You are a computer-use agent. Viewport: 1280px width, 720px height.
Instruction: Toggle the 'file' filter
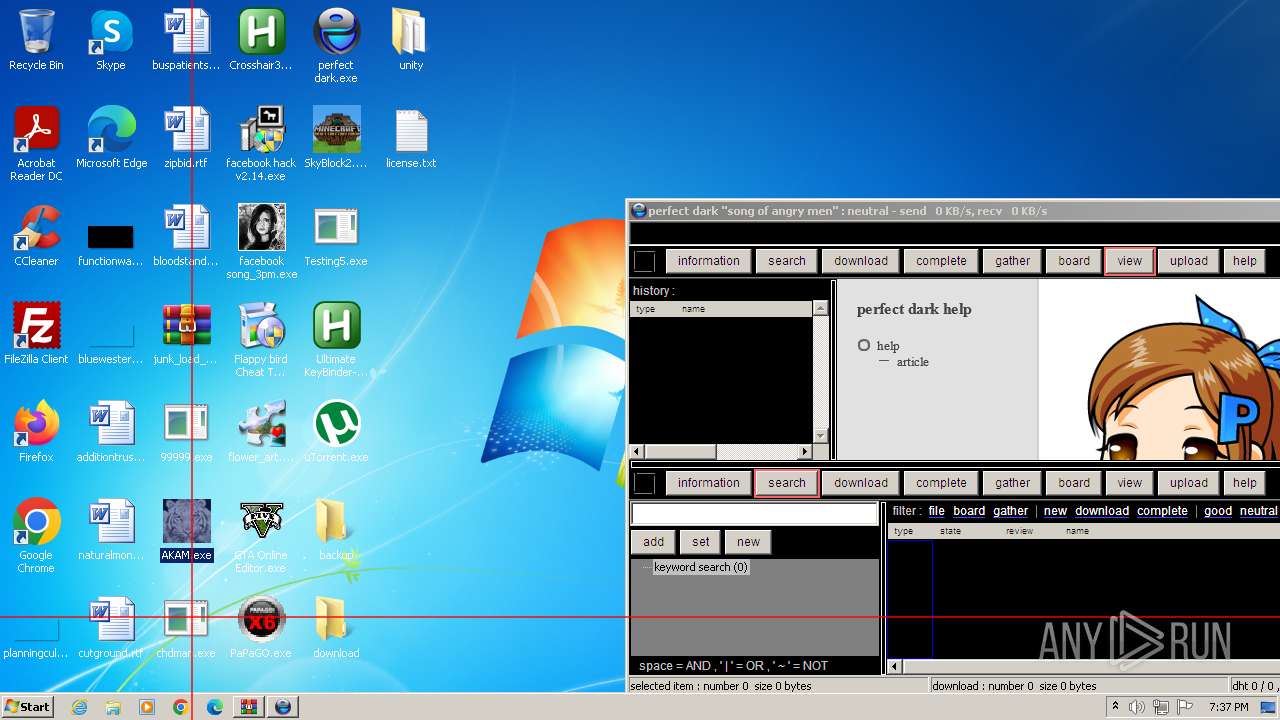tap(936, 511)
